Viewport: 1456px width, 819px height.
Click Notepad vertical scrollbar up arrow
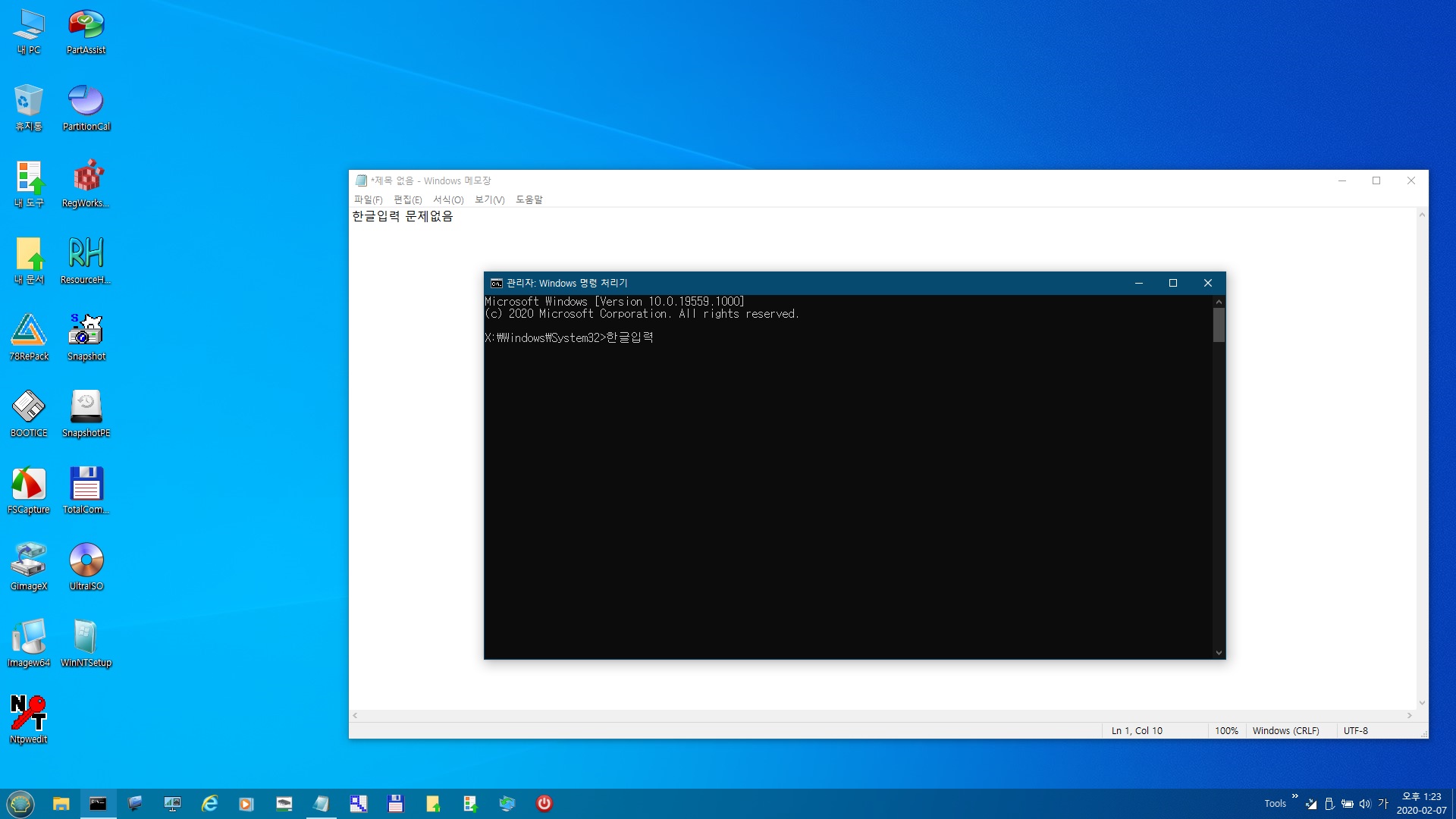tap(1422, 215)
